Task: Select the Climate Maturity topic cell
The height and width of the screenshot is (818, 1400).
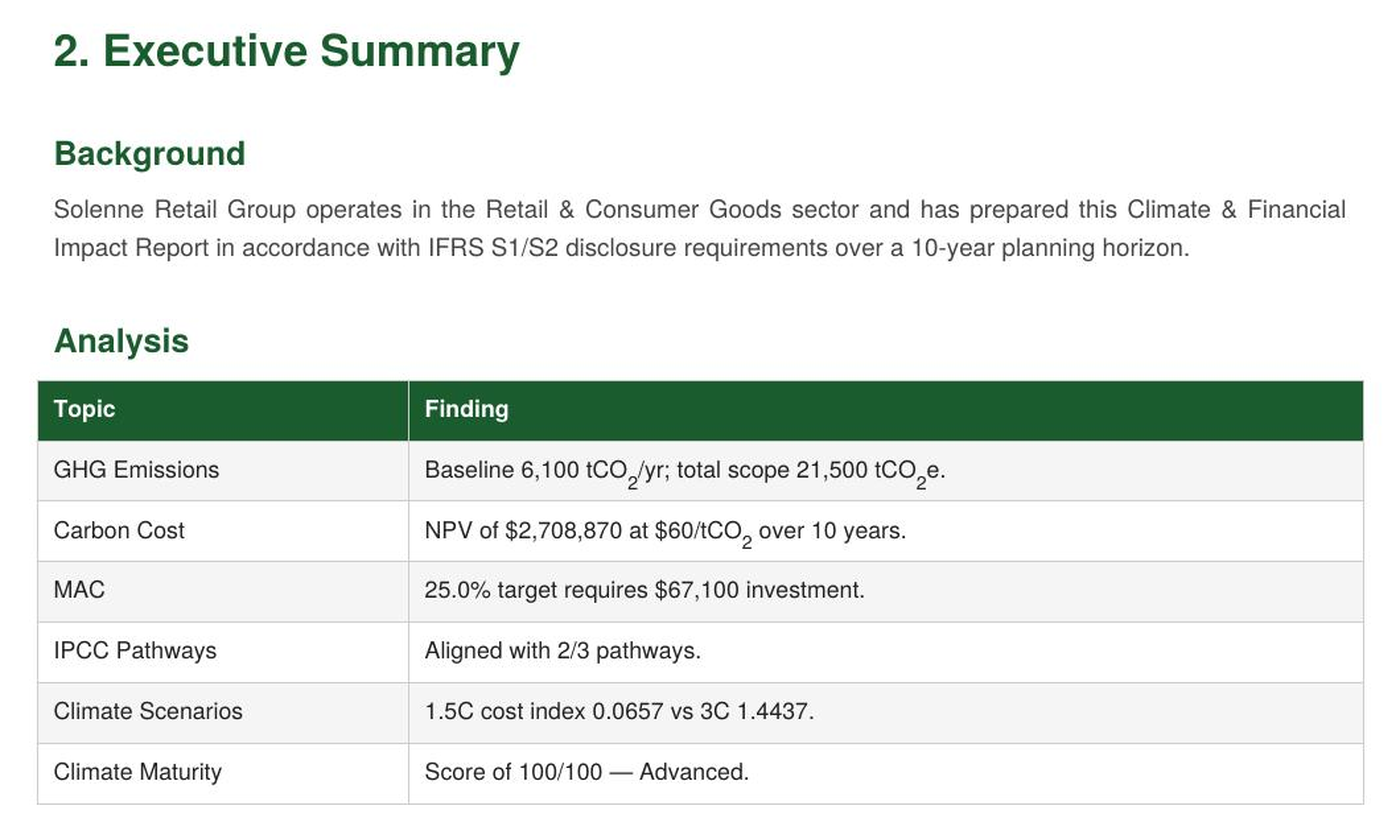Action: point(223,773)
